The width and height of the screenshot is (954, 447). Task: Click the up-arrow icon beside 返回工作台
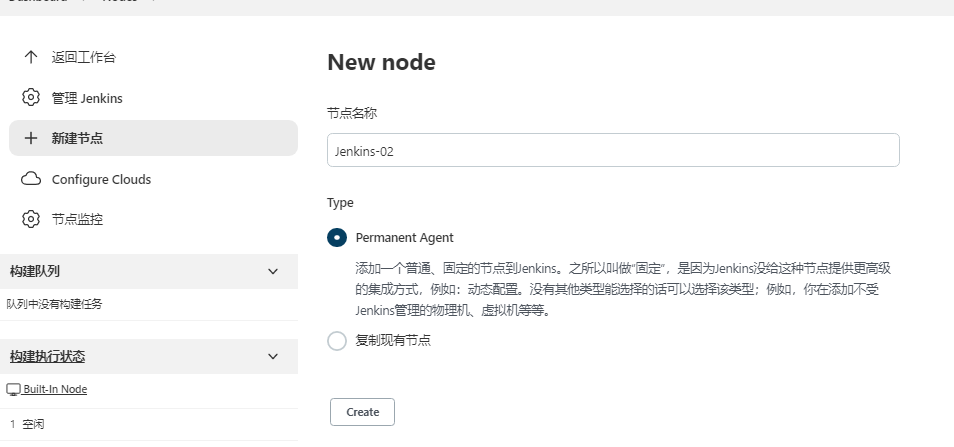[x=30, y=57]
